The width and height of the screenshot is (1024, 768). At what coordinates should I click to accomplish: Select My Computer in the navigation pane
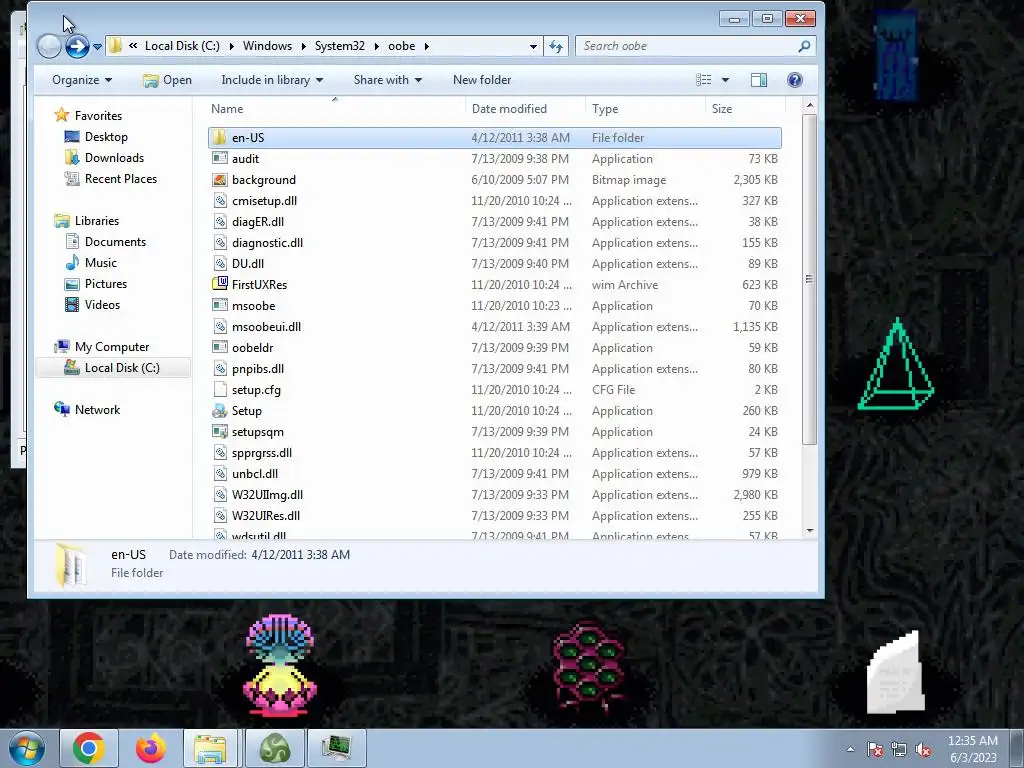point(112,347)
